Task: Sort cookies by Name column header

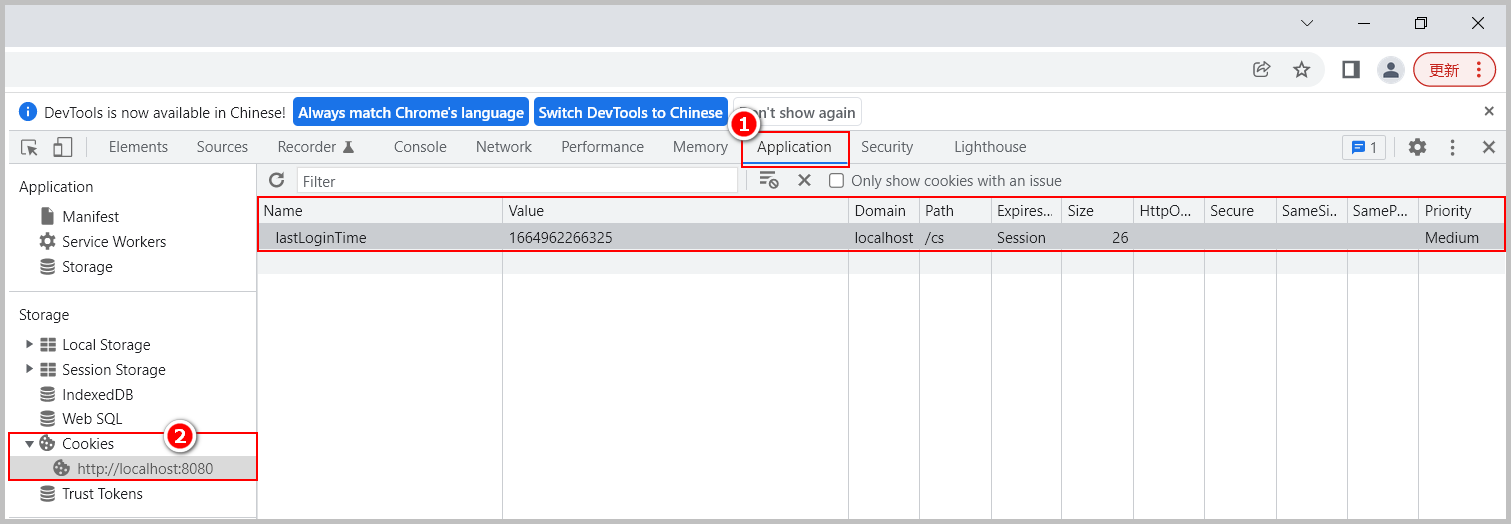Action: [380, 211]
